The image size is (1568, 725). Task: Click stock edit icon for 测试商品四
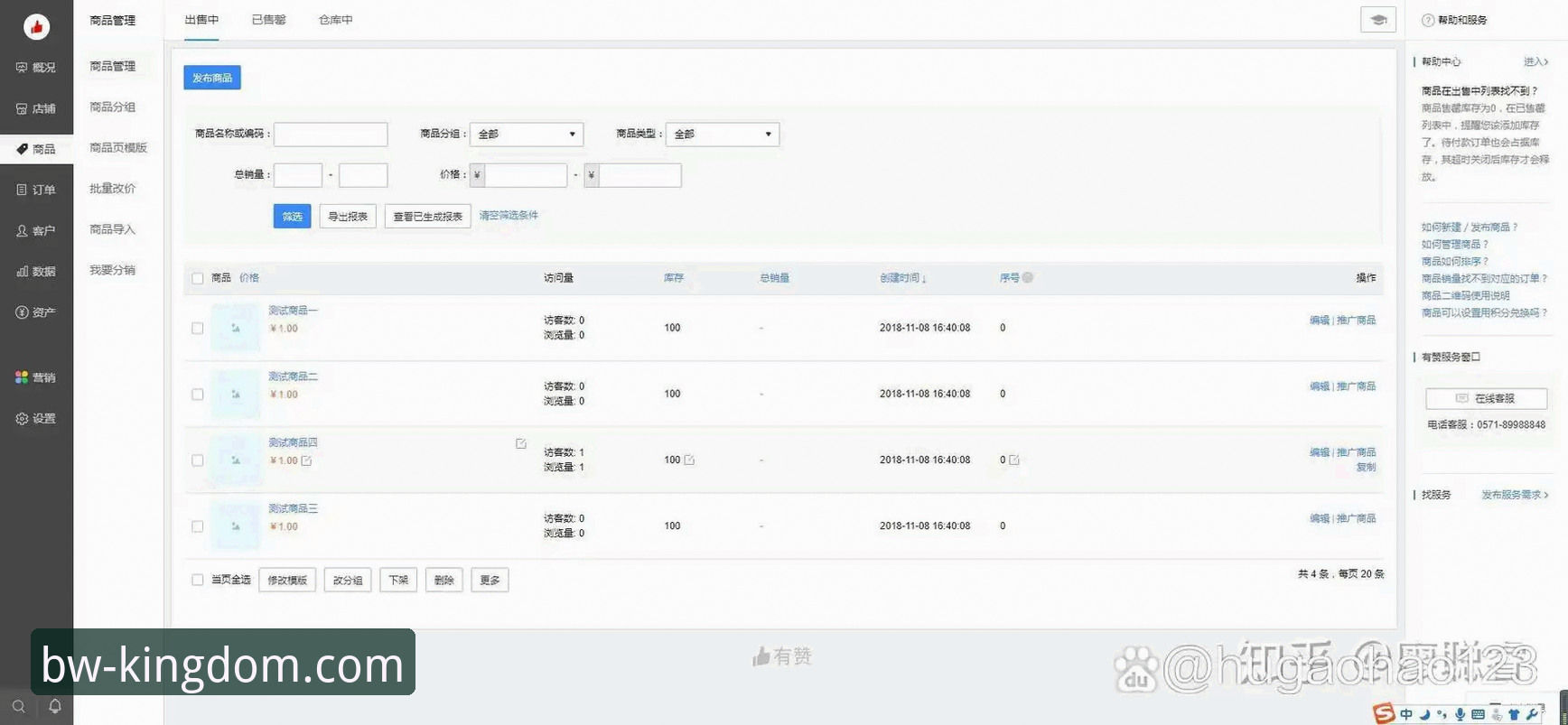tap(689, 460)
